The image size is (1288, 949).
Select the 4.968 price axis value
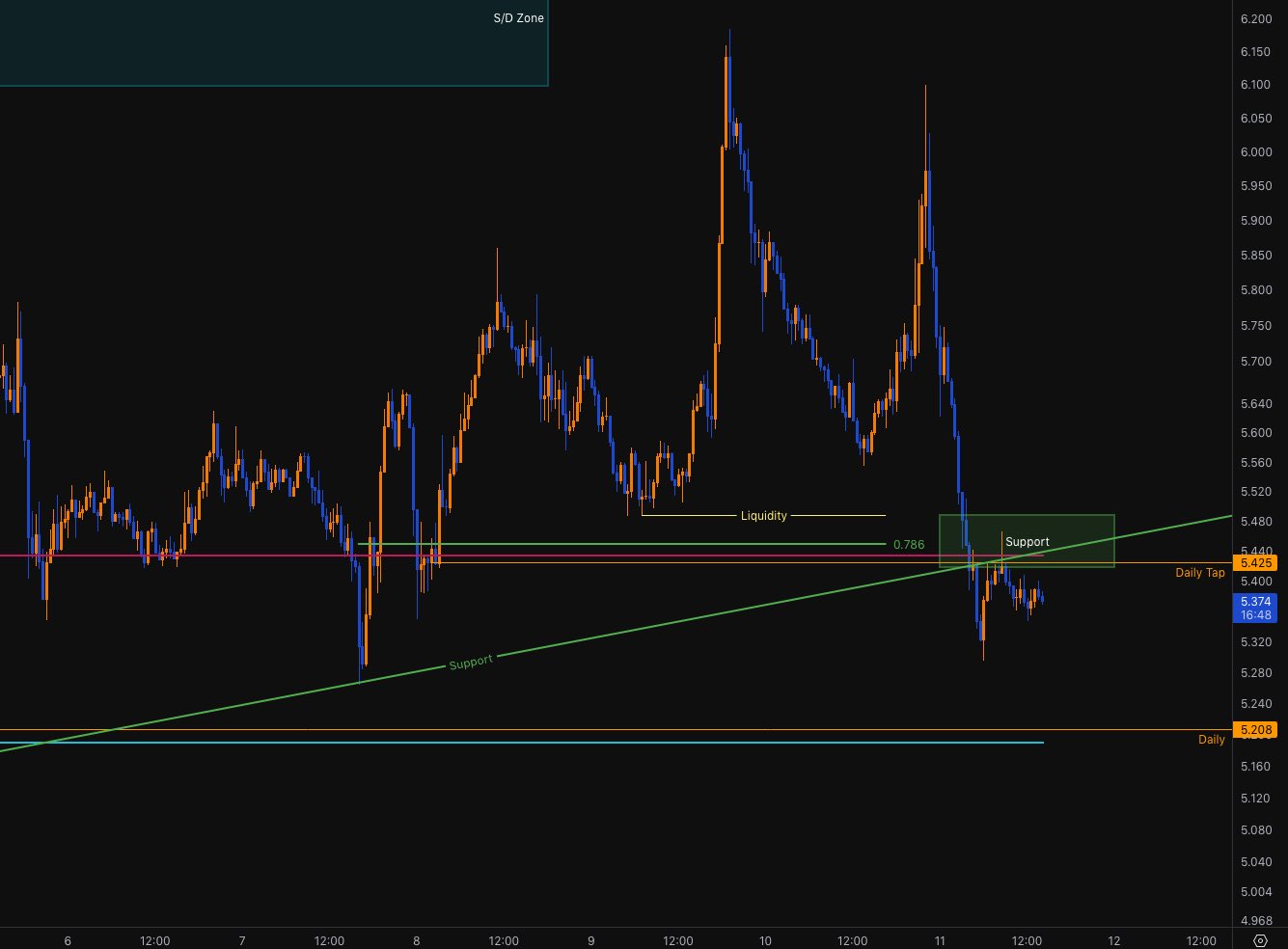(1255, 921)
